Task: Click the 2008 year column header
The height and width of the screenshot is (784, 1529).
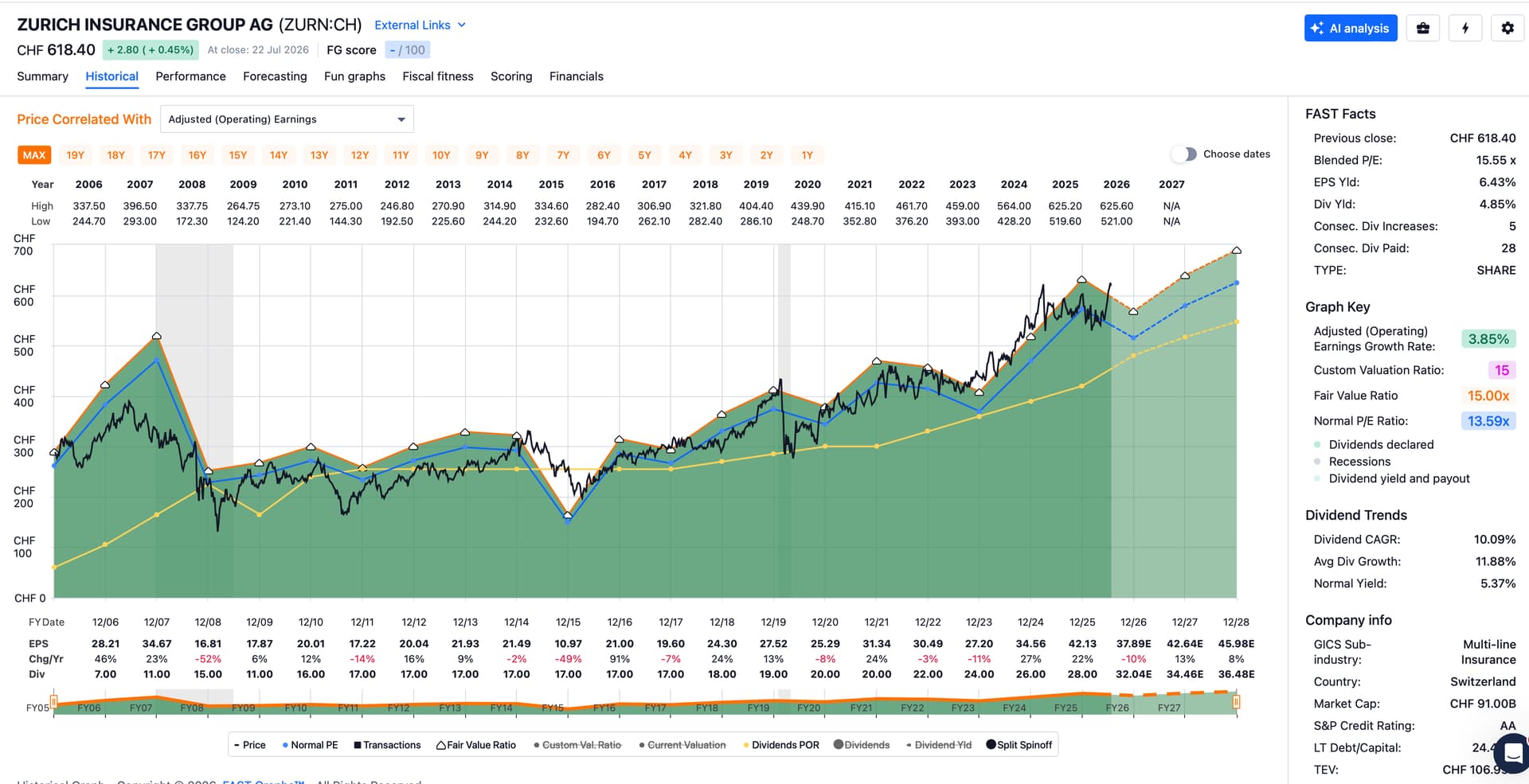Action: coord(192,185)
